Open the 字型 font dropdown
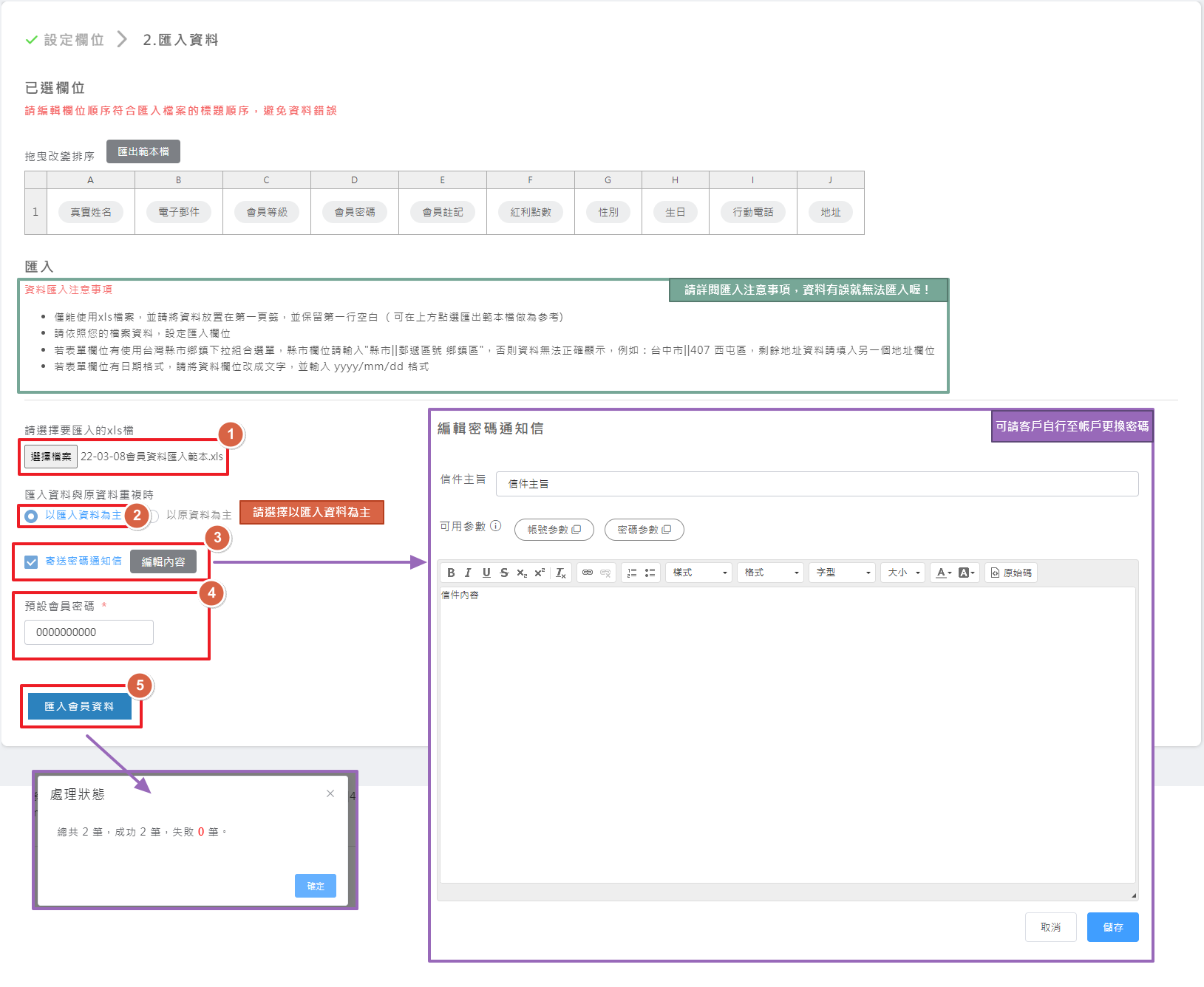The height and width of the screenshot is (987, 1204). coord(843,573)
